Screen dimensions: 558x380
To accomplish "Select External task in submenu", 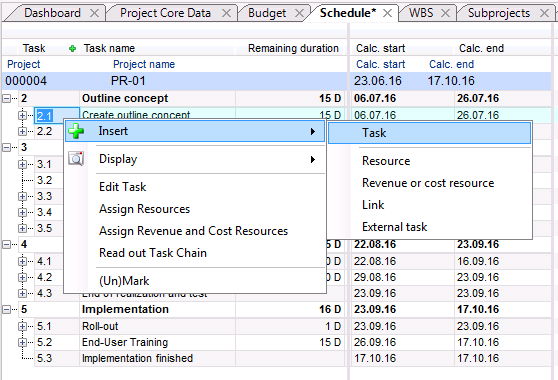I will [394, 227].
